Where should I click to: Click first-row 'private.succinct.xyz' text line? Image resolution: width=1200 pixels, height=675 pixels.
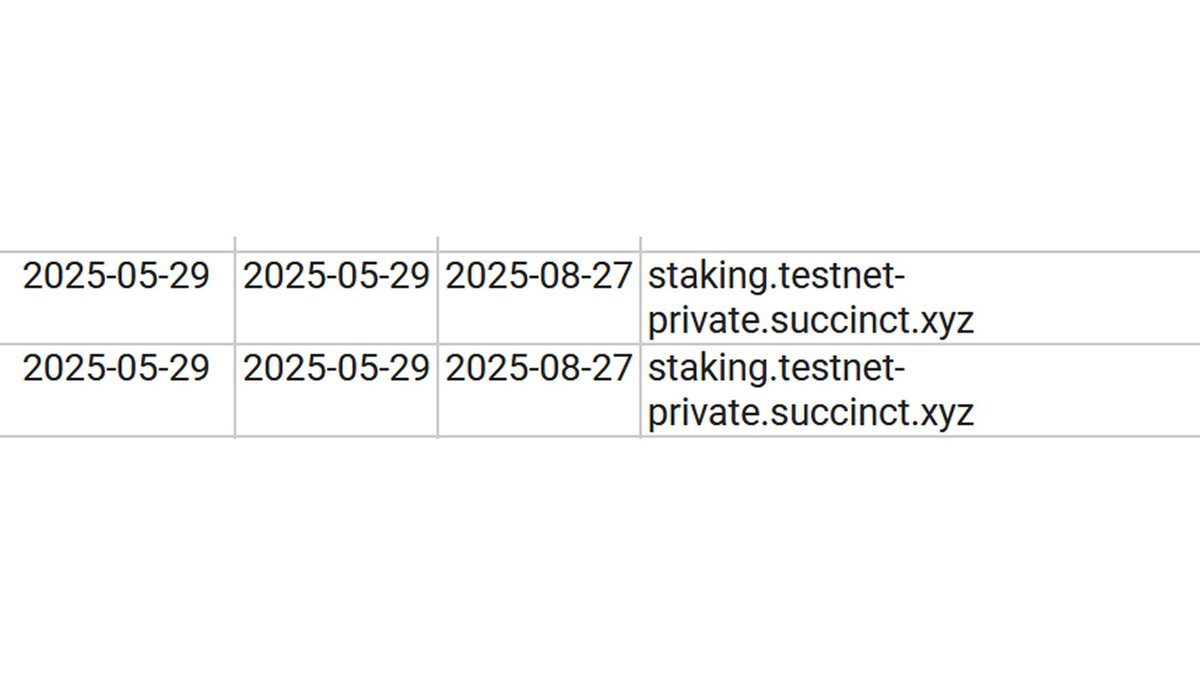point(811,320)
